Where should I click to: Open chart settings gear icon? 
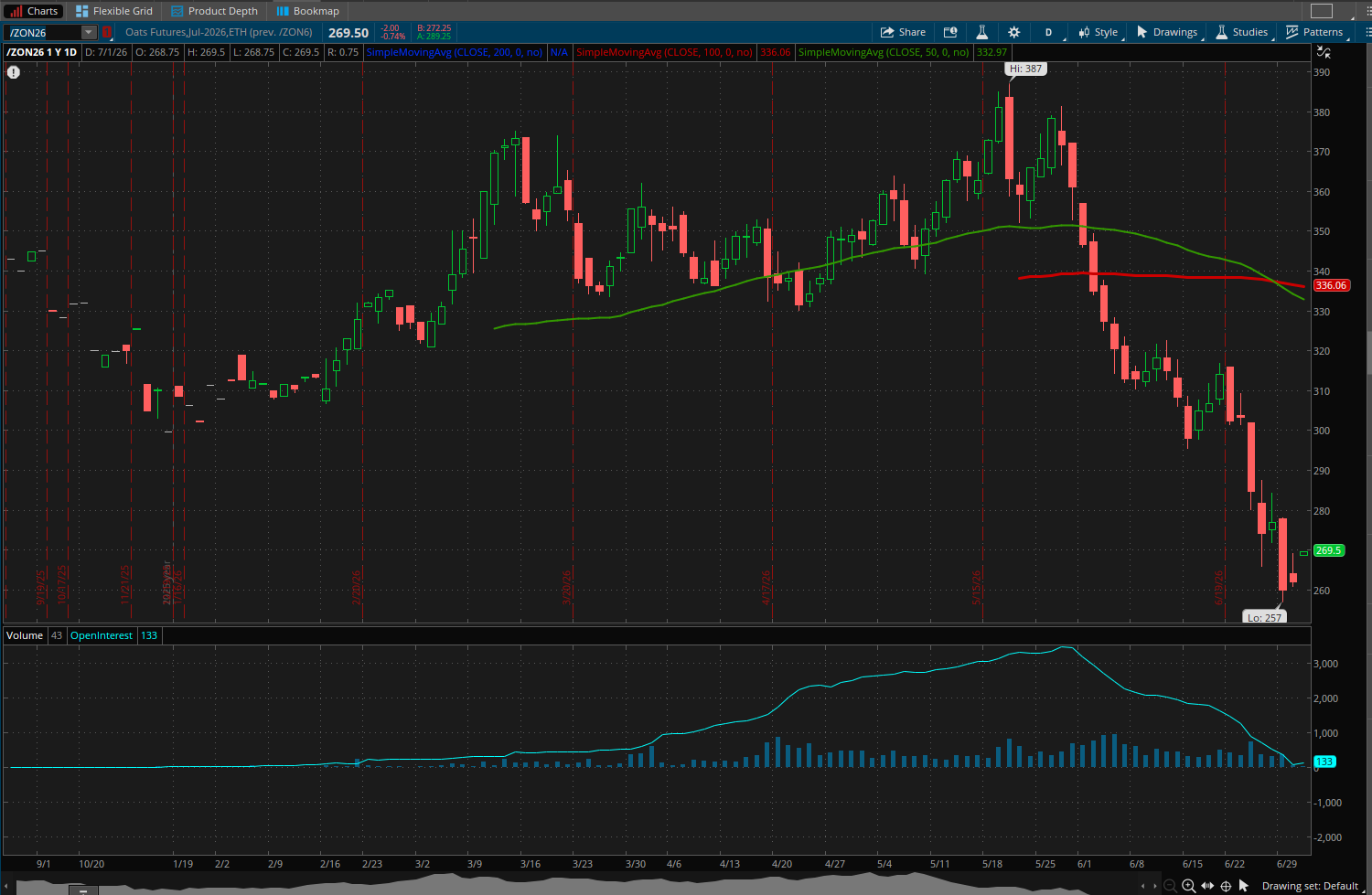[1013, 32]
